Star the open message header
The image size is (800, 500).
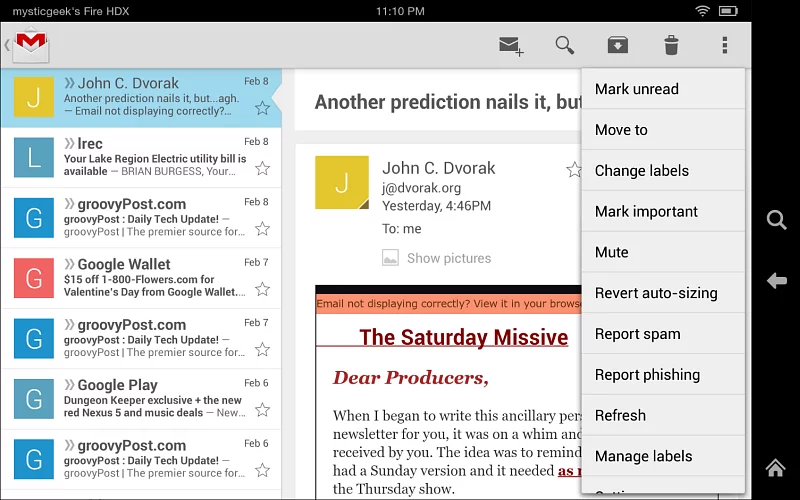(573, 169)
